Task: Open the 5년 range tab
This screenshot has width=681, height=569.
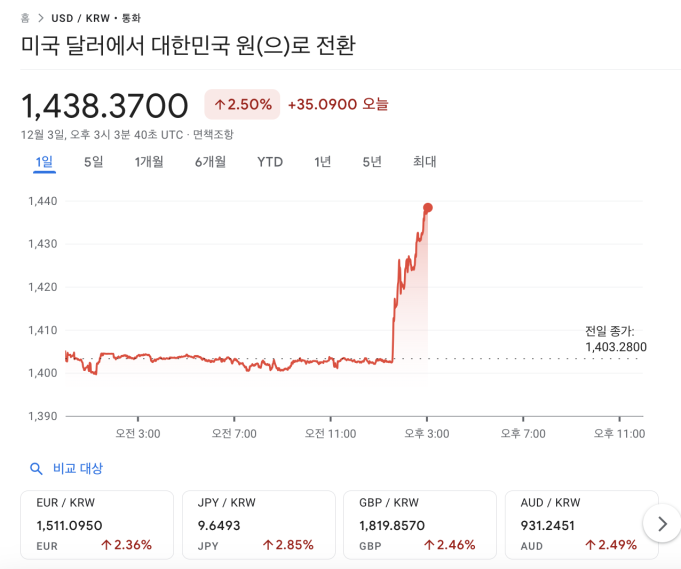Action: click(372, 162)
